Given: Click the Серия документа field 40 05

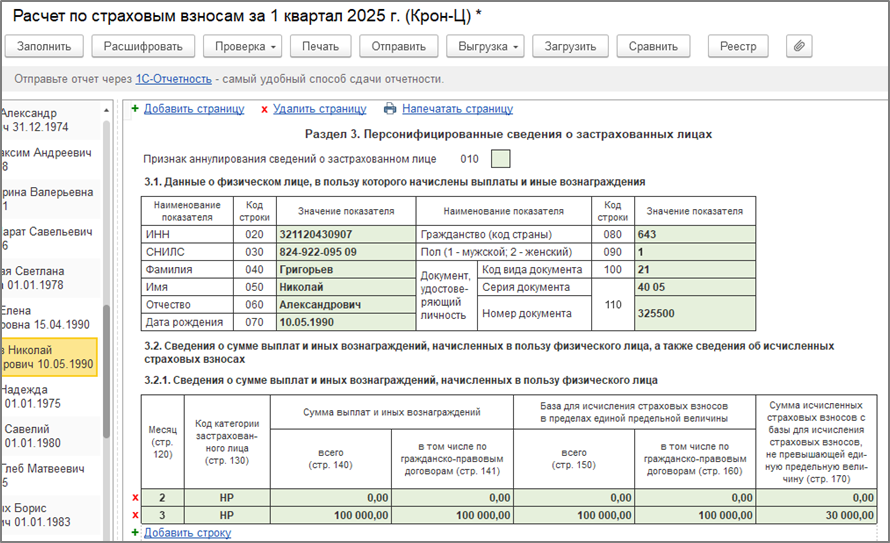Looking at the screenshot, I should pos(695,287).
